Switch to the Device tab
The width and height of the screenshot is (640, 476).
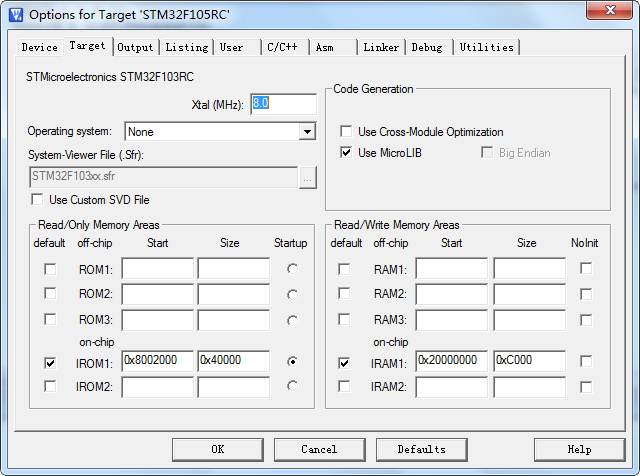pyautogui.click(x=40, y=47)
